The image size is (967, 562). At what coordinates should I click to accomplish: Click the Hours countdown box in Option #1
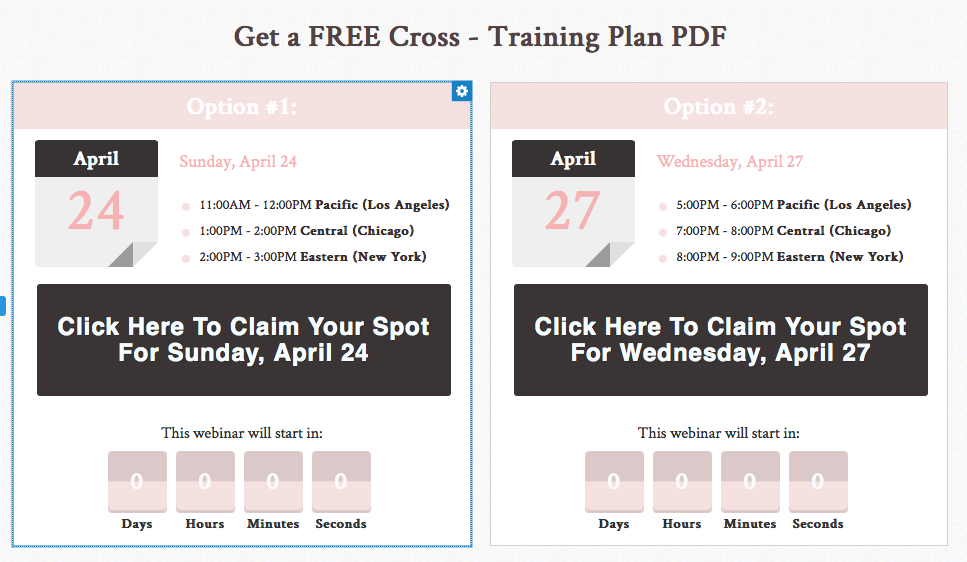205,482
